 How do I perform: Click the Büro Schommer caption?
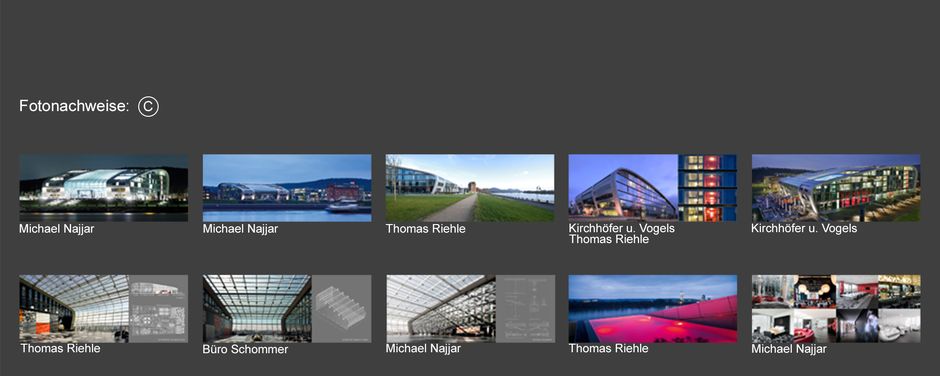click(x=245, y=349)
